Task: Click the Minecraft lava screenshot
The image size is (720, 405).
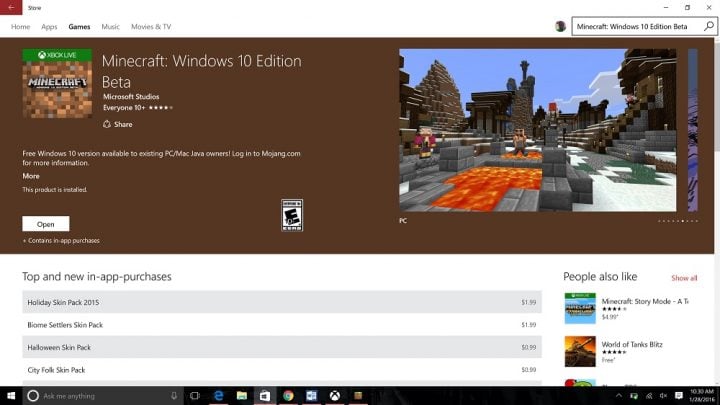Action: [x=537, y=130]
